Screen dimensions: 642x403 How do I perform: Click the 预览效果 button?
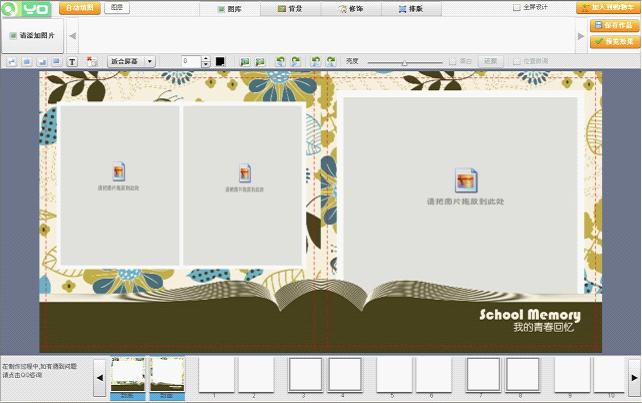click(x=614, y=42)
